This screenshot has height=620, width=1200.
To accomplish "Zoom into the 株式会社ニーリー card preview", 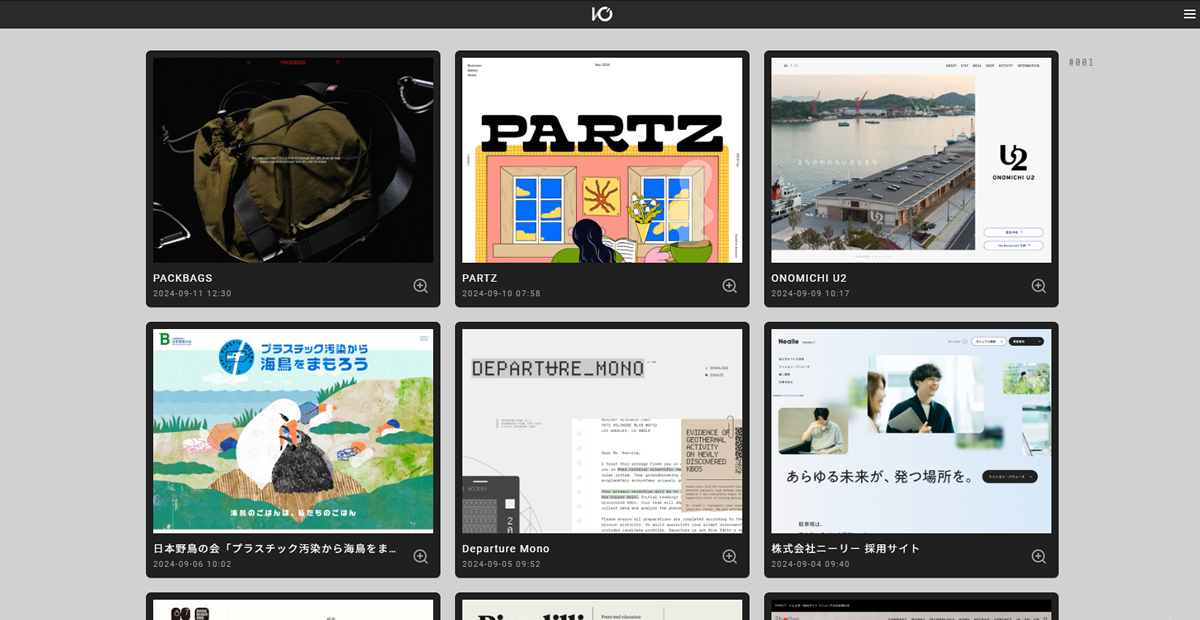I will (x=1039, y=557).
